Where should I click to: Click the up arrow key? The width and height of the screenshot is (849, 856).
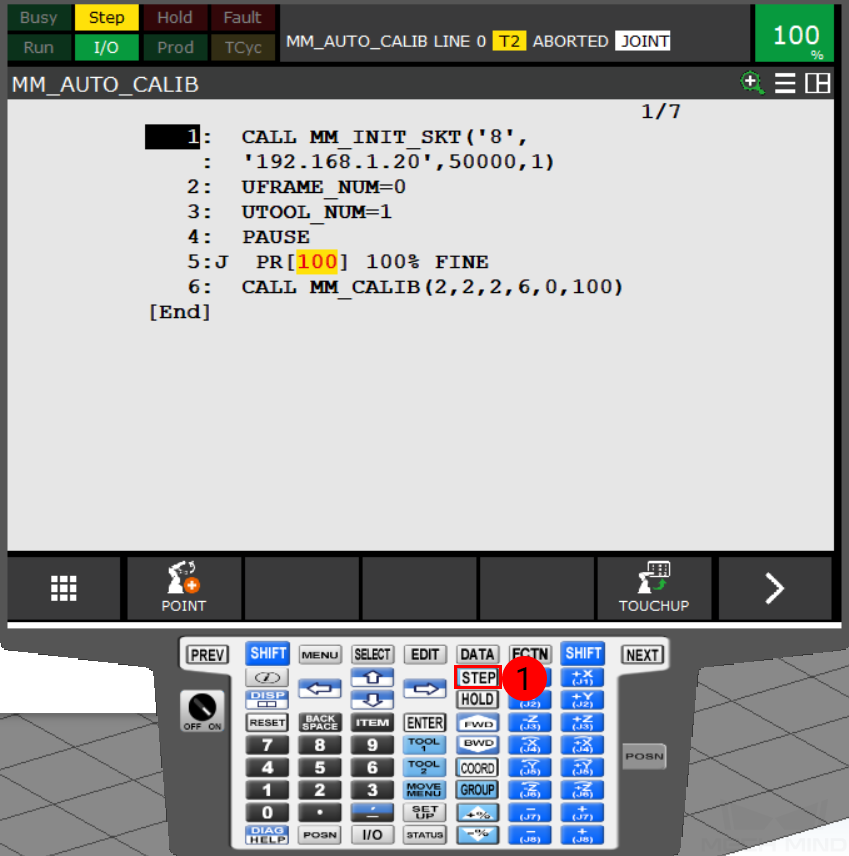(372, 677)
